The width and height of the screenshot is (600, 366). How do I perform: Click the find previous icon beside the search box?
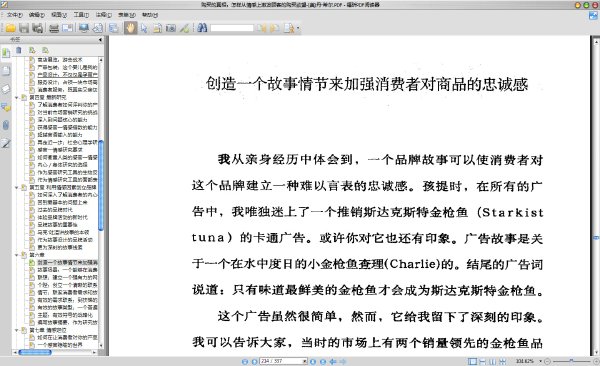click(x=261, y=28)
